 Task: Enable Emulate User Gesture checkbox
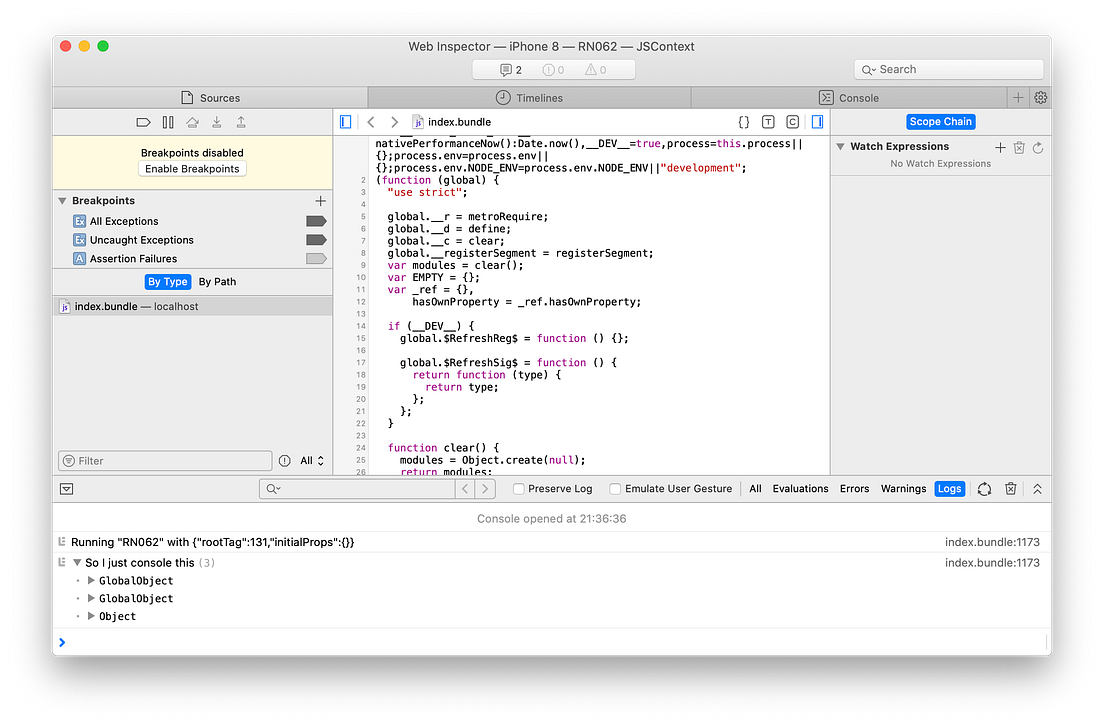[x=615, y=488]
